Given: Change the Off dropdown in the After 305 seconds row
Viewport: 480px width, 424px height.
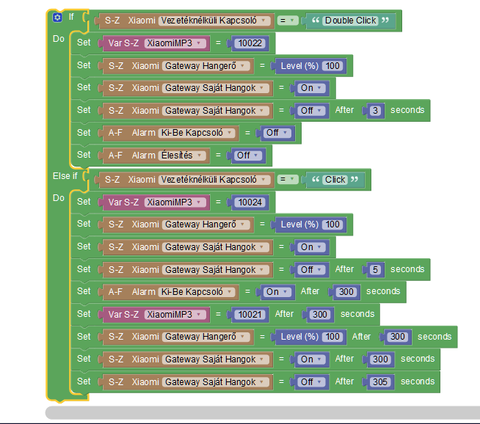Looking at the screenshot, I should coord(310,382).
